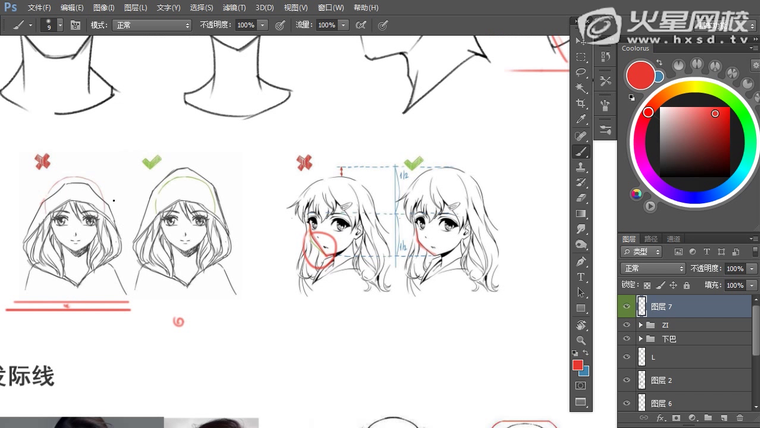Select the Eraser tool

(581, 198)
